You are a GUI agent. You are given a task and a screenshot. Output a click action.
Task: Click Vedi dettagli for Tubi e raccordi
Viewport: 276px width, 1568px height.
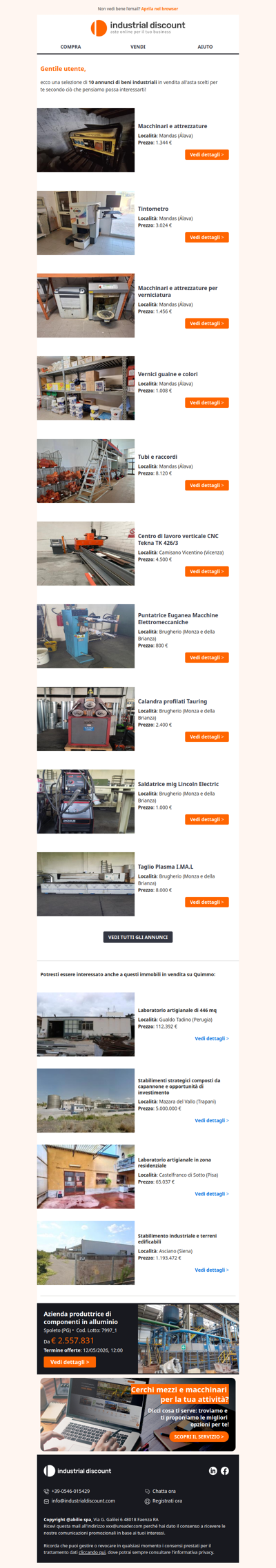click(x=207, y=485)
